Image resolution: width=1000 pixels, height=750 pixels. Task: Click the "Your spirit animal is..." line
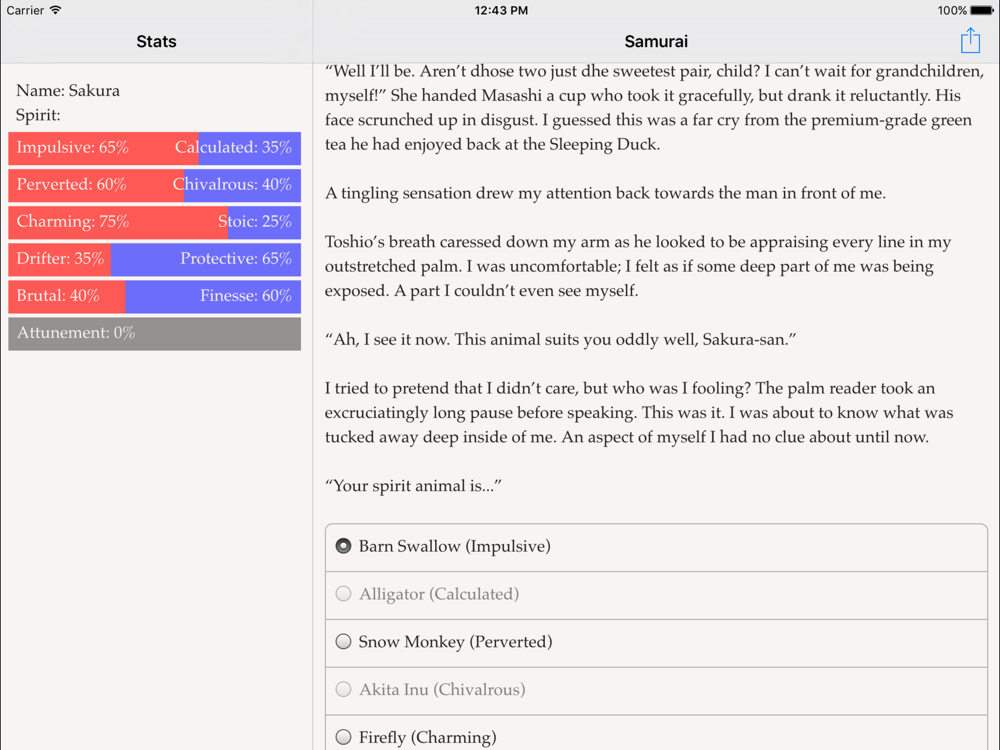coord(413,486)
